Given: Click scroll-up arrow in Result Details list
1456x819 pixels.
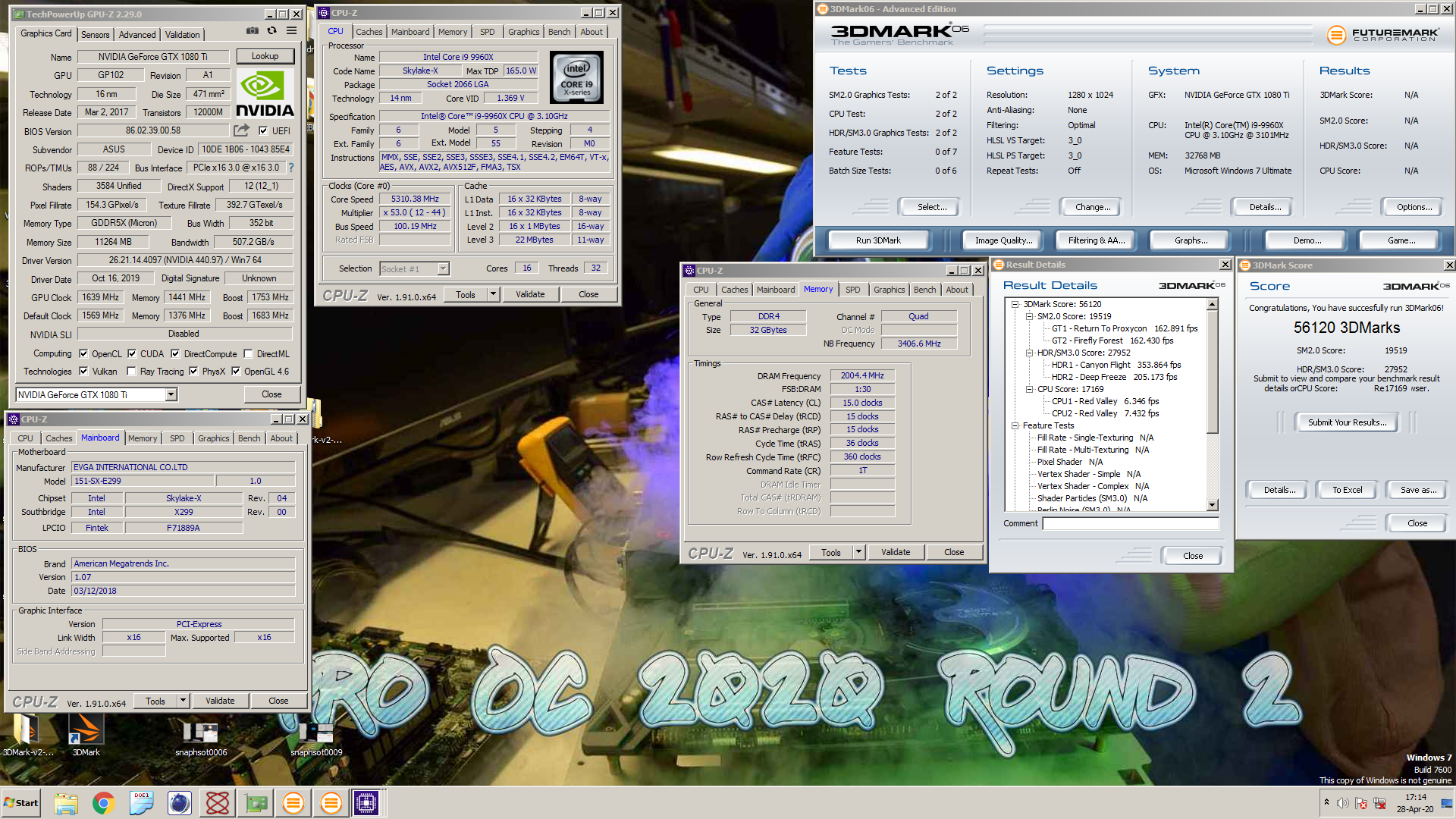Looking at the screenshot, I should point(1212,304).
